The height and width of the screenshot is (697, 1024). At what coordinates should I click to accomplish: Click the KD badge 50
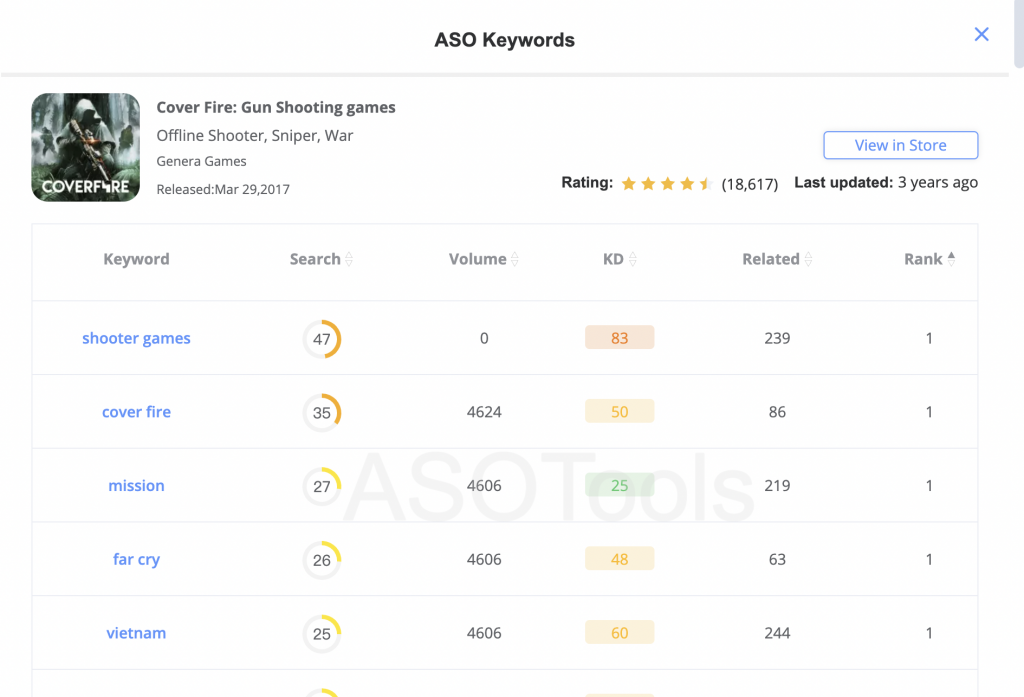coord(620,412)
